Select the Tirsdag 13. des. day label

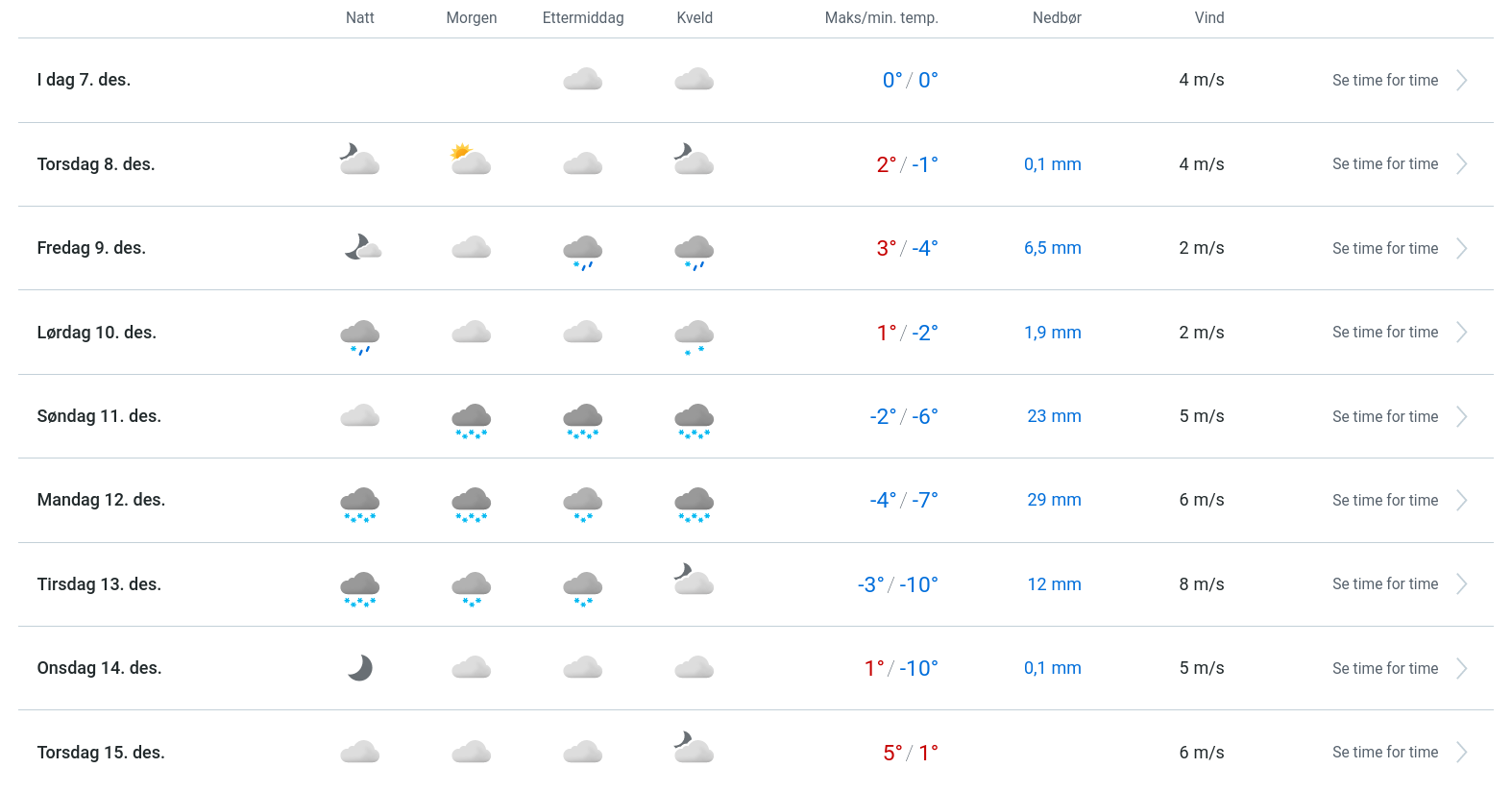click(x=99, y=584)
